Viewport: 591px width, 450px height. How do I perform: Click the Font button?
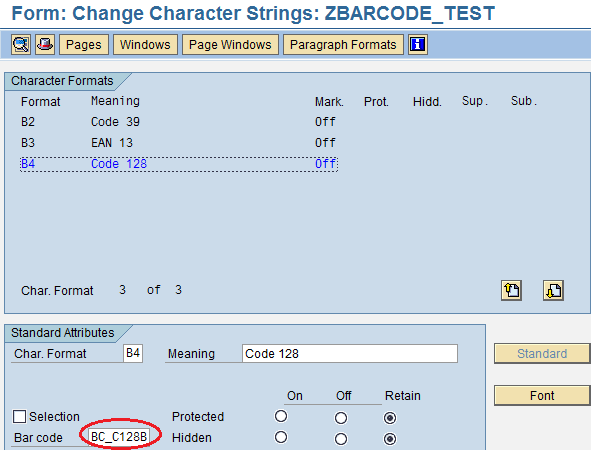click(x=542, y=395)
